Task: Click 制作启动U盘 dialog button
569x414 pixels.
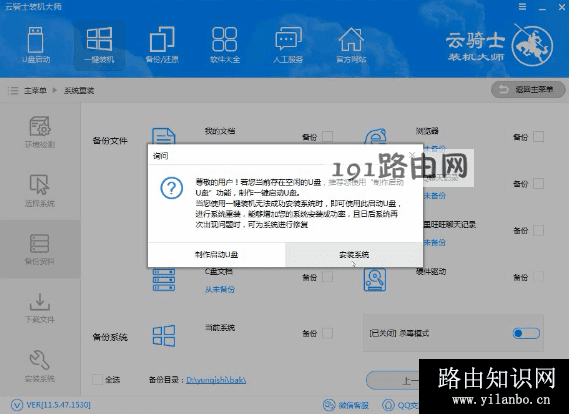Action: click(217, 255)
